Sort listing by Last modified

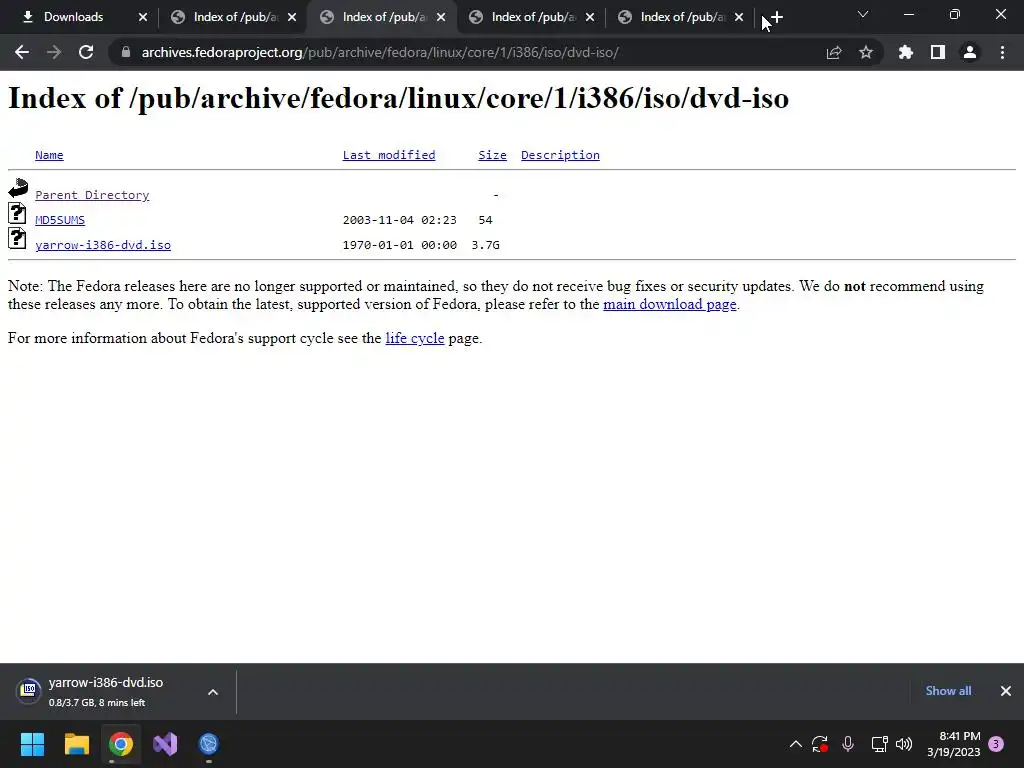coord(389,155)
